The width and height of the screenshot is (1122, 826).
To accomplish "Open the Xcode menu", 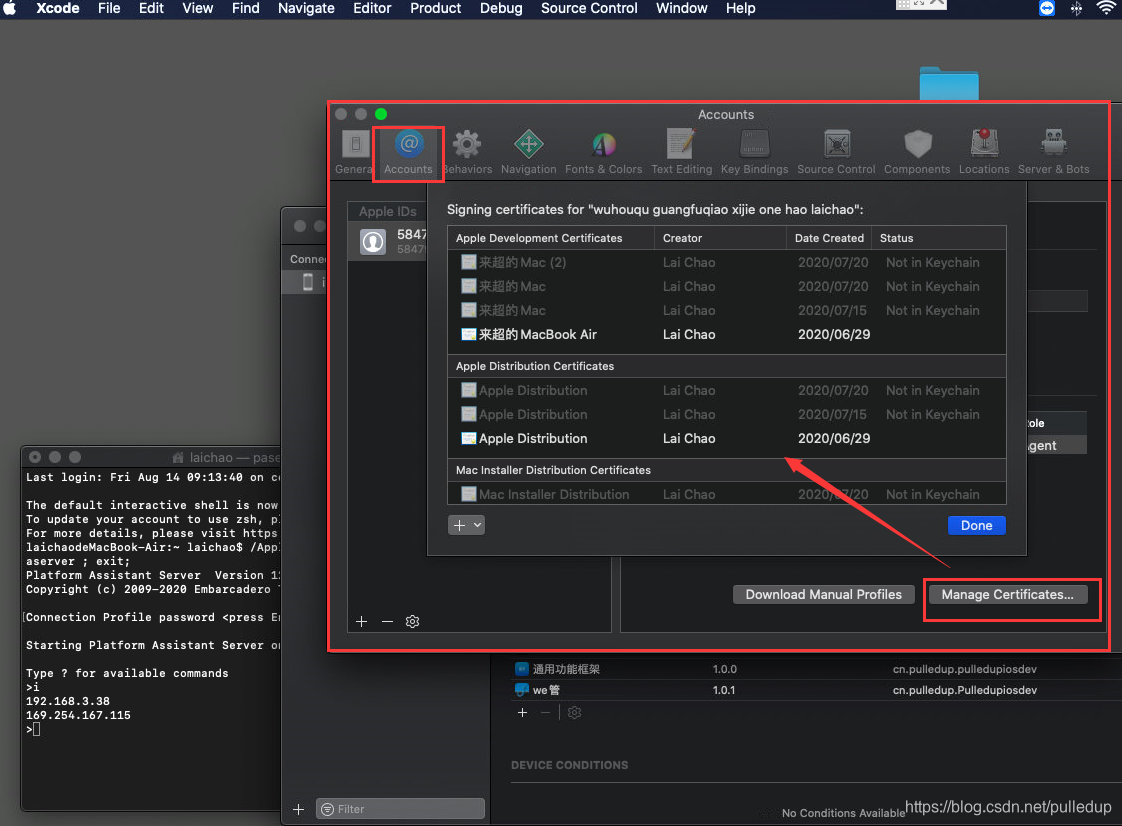I will click(57, 9).
